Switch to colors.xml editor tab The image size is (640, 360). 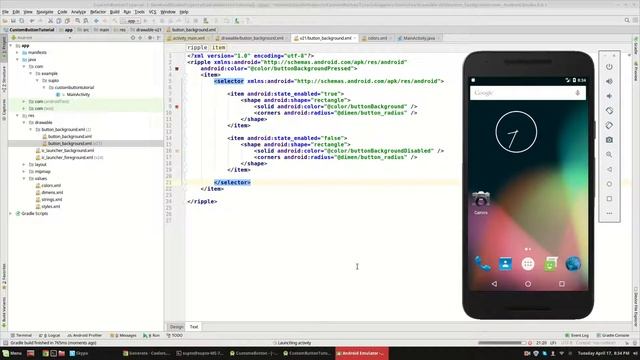[377, 38]
